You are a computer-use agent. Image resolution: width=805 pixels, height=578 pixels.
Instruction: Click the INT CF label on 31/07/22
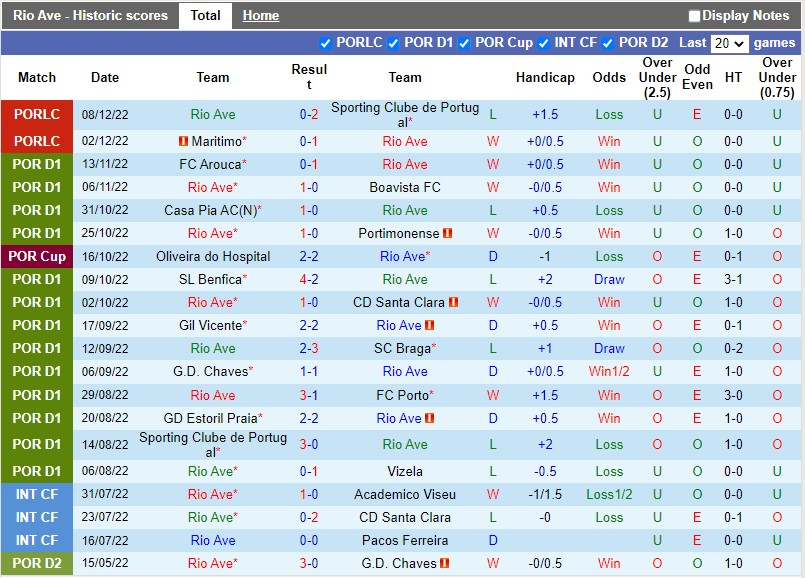pos(37,494)
